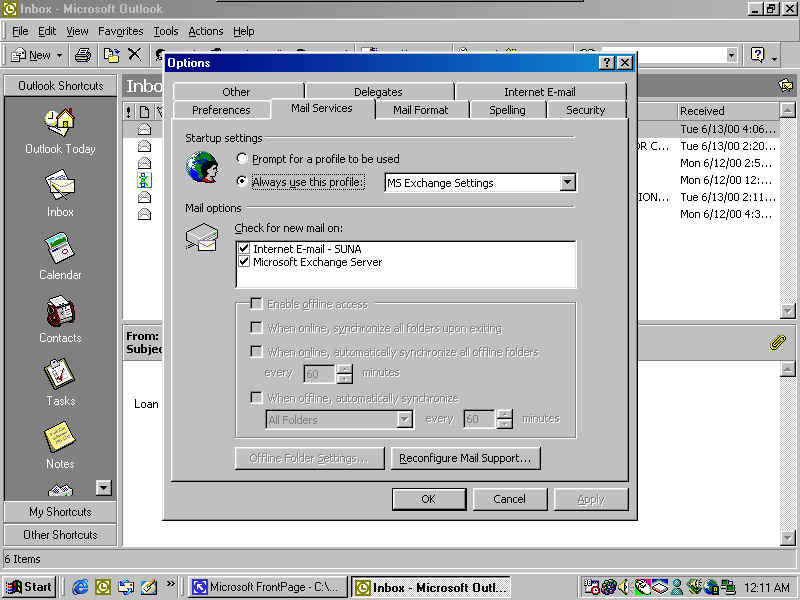Switch to the Internet E-mail tab
800x600 pixels.
coord(540,92)
